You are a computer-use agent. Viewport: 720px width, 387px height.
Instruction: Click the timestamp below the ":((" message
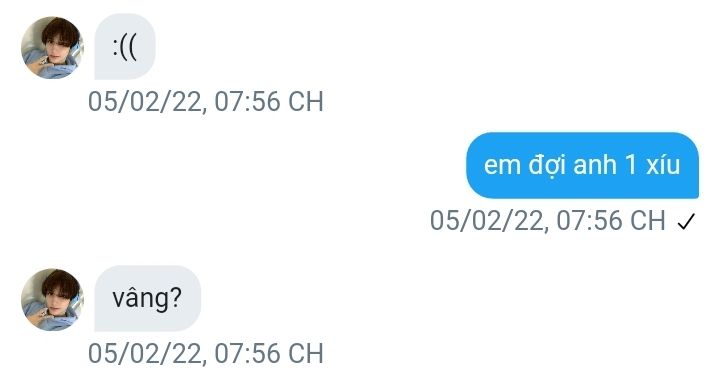[206, 101]
